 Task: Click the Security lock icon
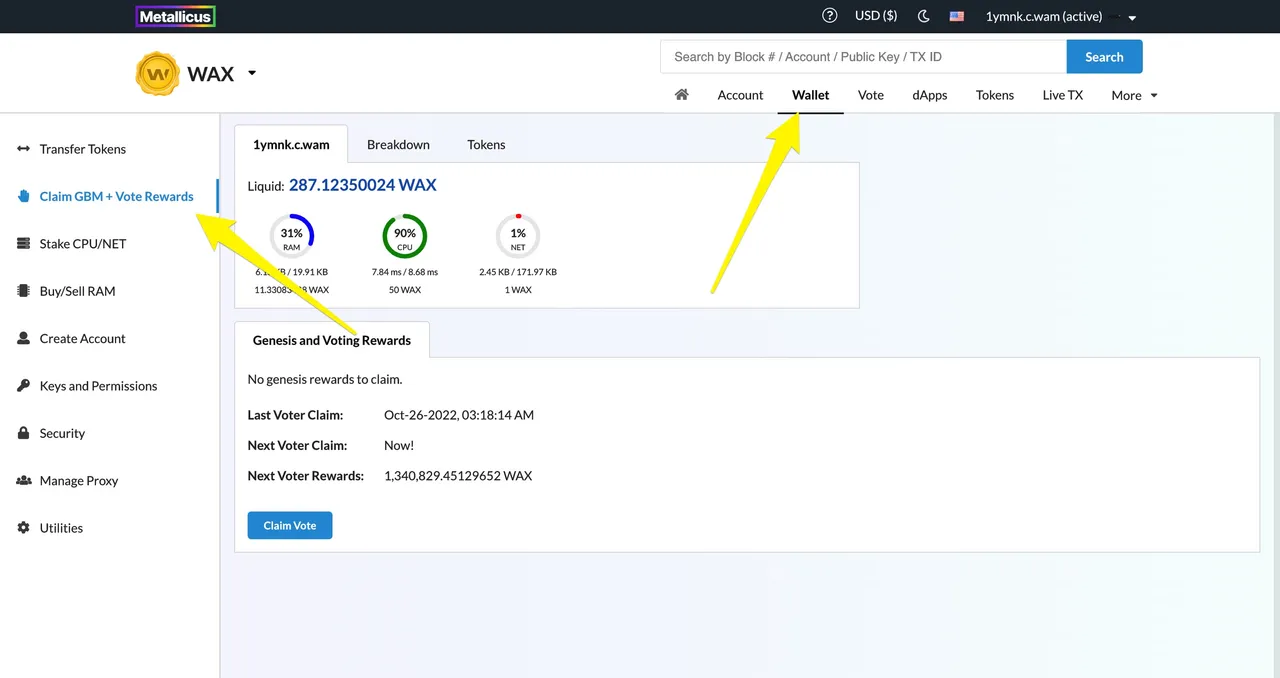(x=24, y=433)
